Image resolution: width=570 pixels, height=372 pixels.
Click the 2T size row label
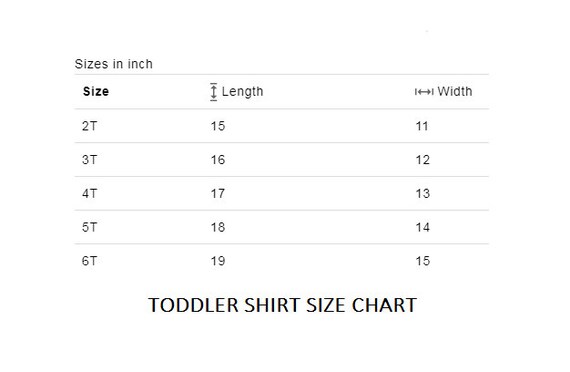coord(89,126)
